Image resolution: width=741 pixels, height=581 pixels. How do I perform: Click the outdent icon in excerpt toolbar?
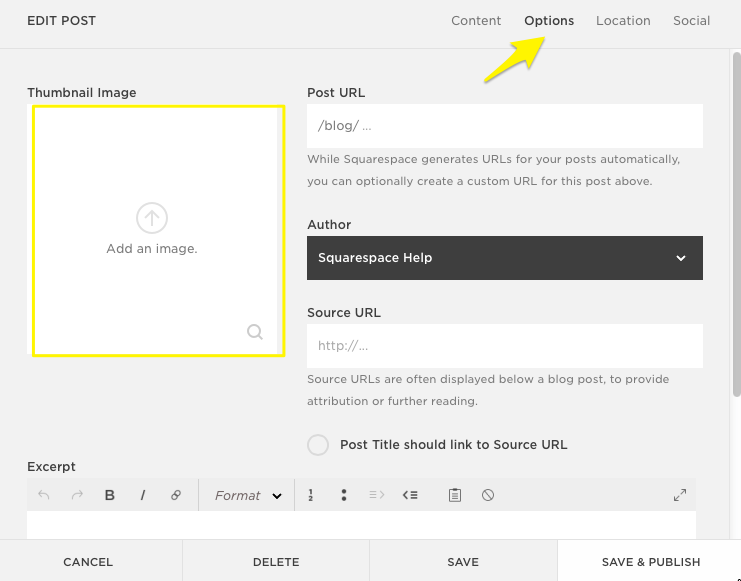[x=409, y=495]
